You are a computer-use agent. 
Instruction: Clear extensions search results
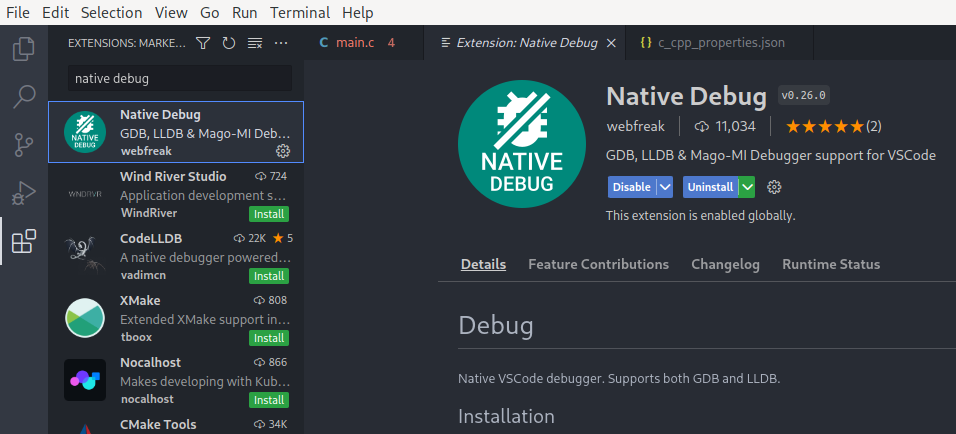pyautogui.click(x=255, y=43)
